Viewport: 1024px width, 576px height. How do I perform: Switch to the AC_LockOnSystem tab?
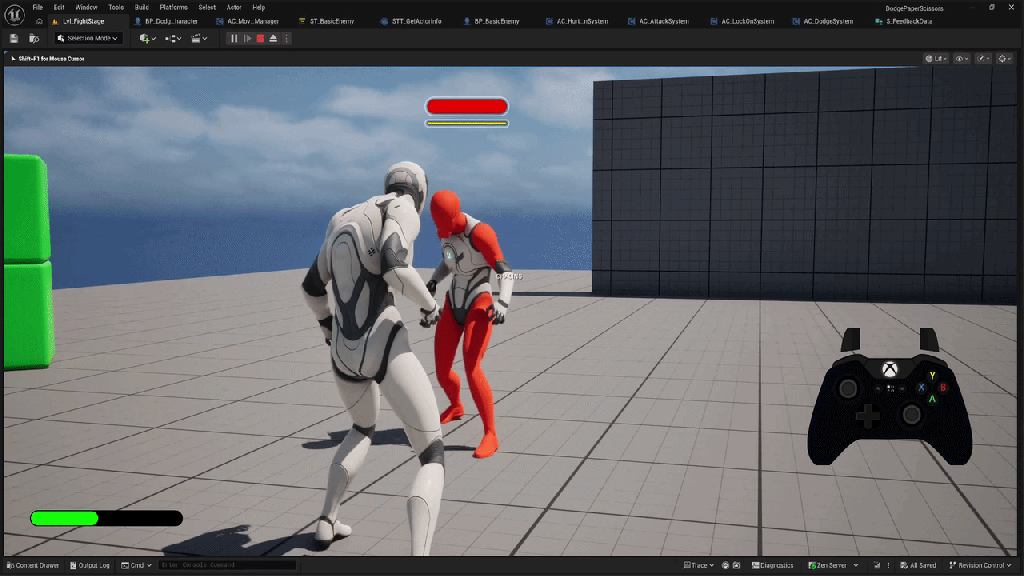745,21
